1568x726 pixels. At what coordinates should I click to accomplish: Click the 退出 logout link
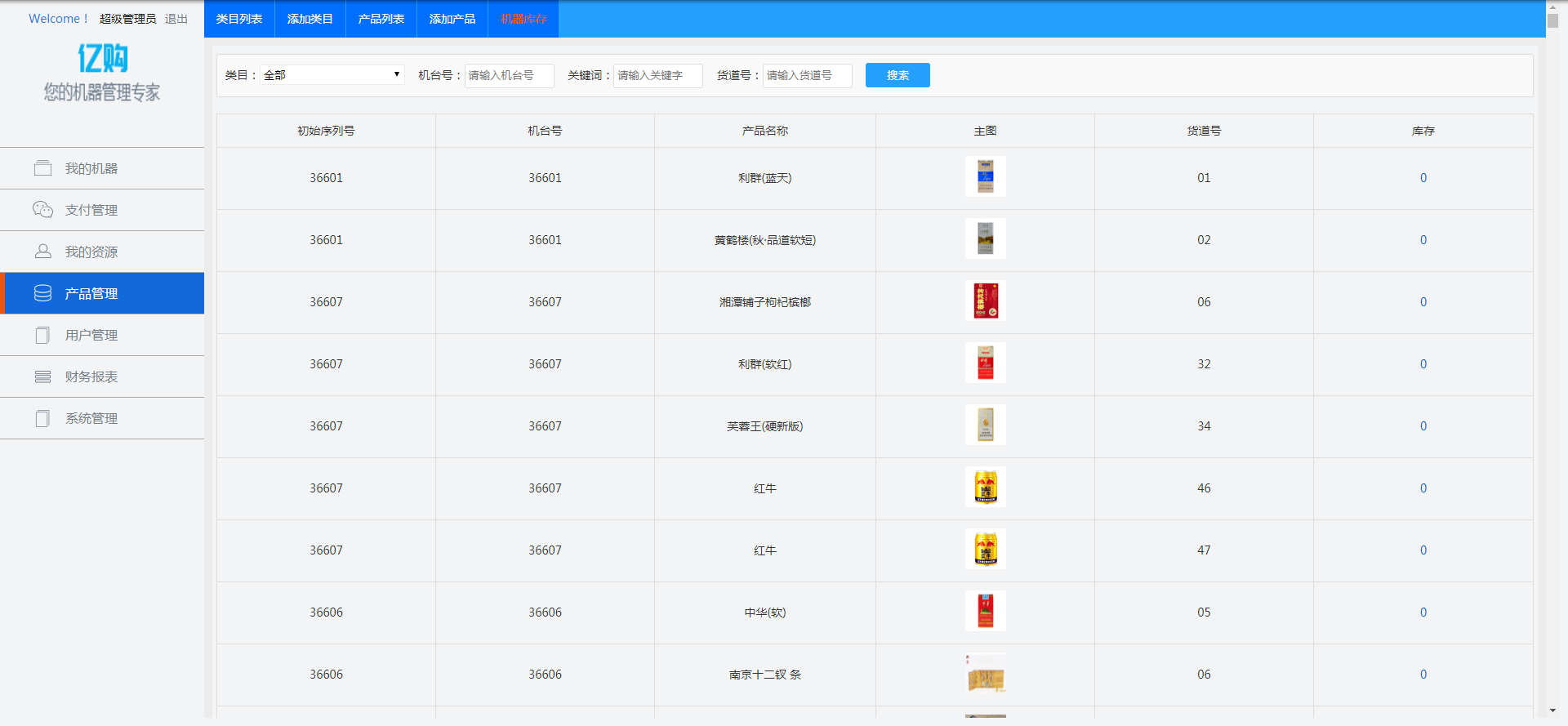point(176,19)
